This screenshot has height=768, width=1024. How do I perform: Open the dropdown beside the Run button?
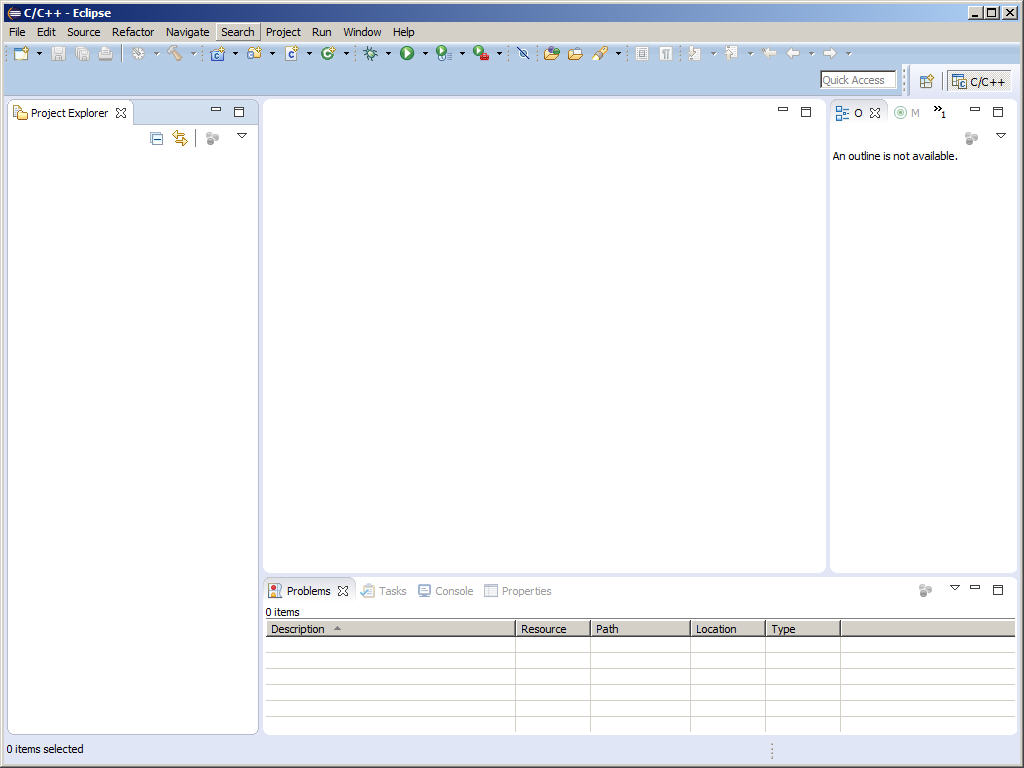click(425, 54)
